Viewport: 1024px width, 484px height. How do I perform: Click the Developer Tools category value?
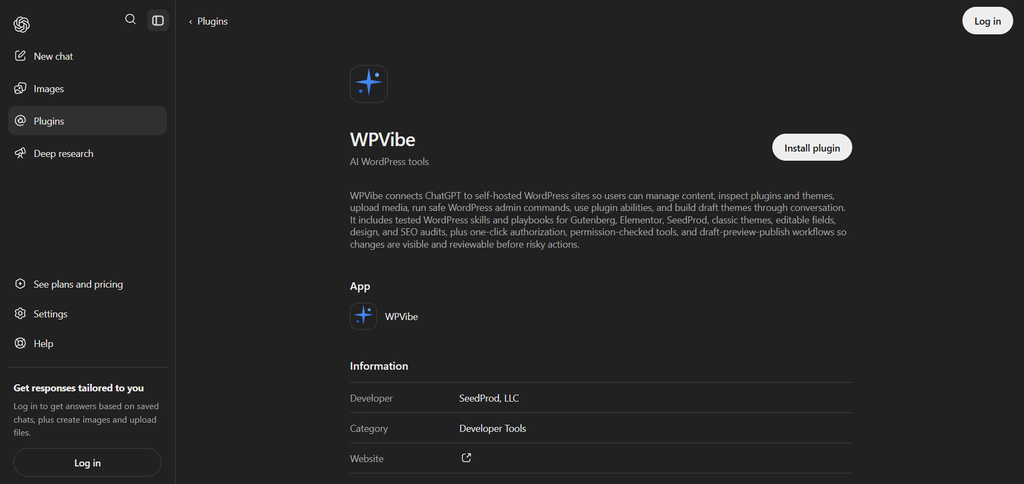pos(492,428)
